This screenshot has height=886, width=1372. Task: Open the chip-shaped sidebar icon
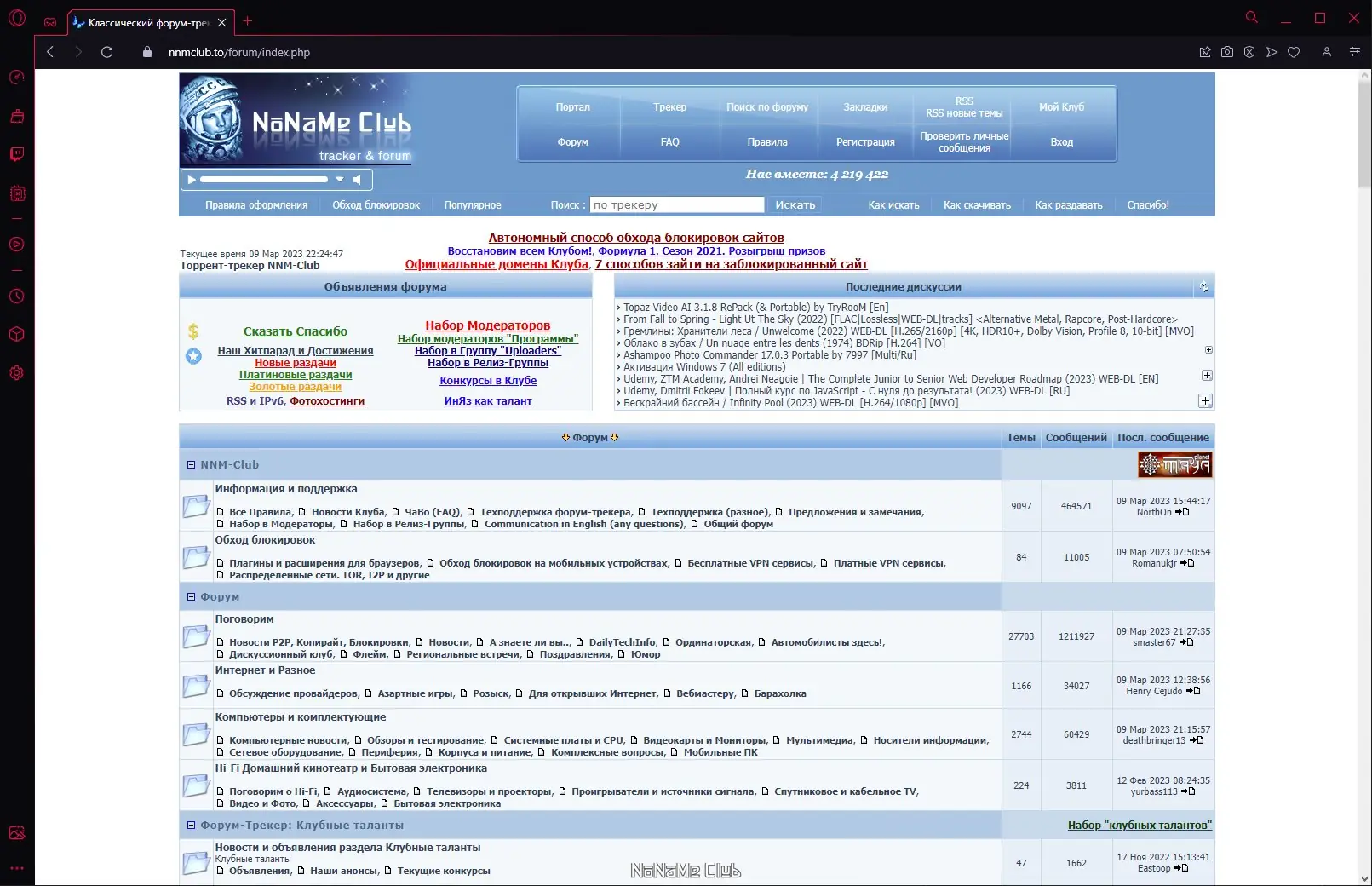pyautogui.click(x=17, y=193)
